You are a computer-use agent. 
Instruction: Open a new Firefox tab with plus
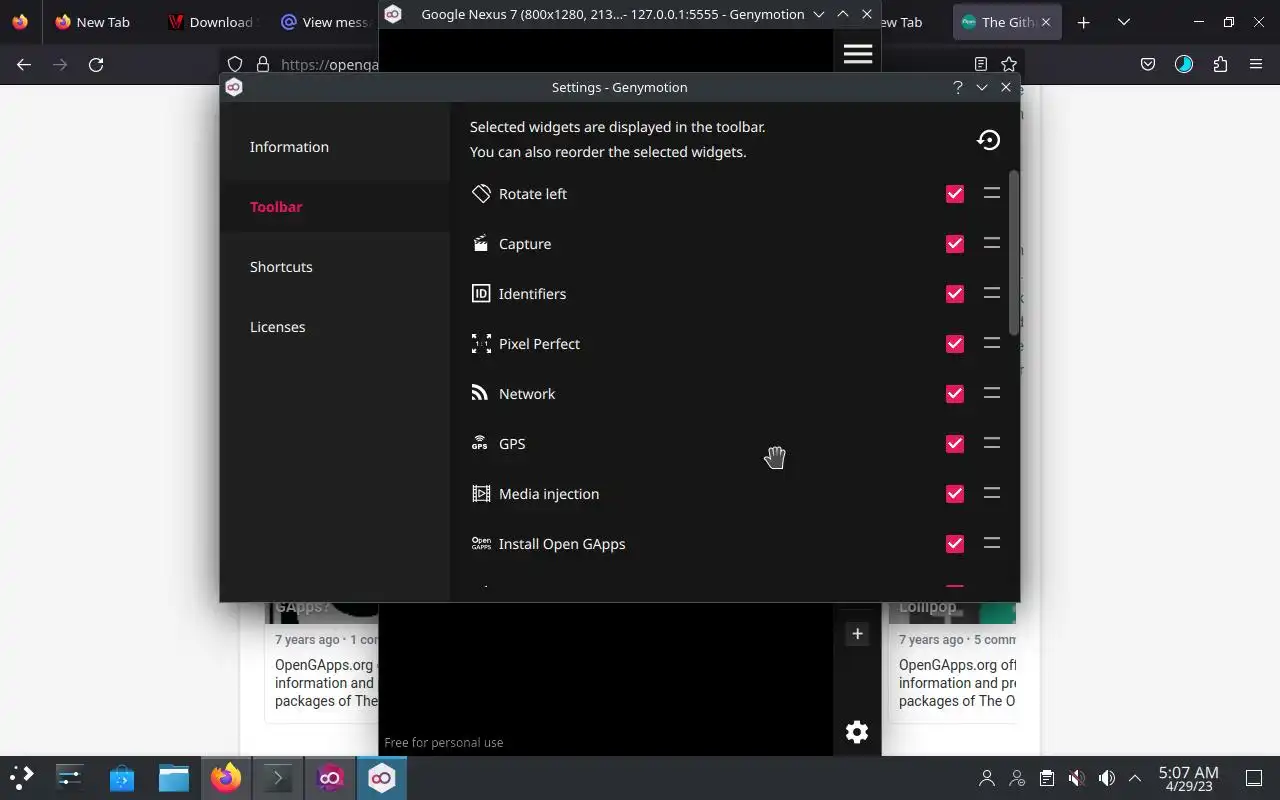pos(1083,22)
